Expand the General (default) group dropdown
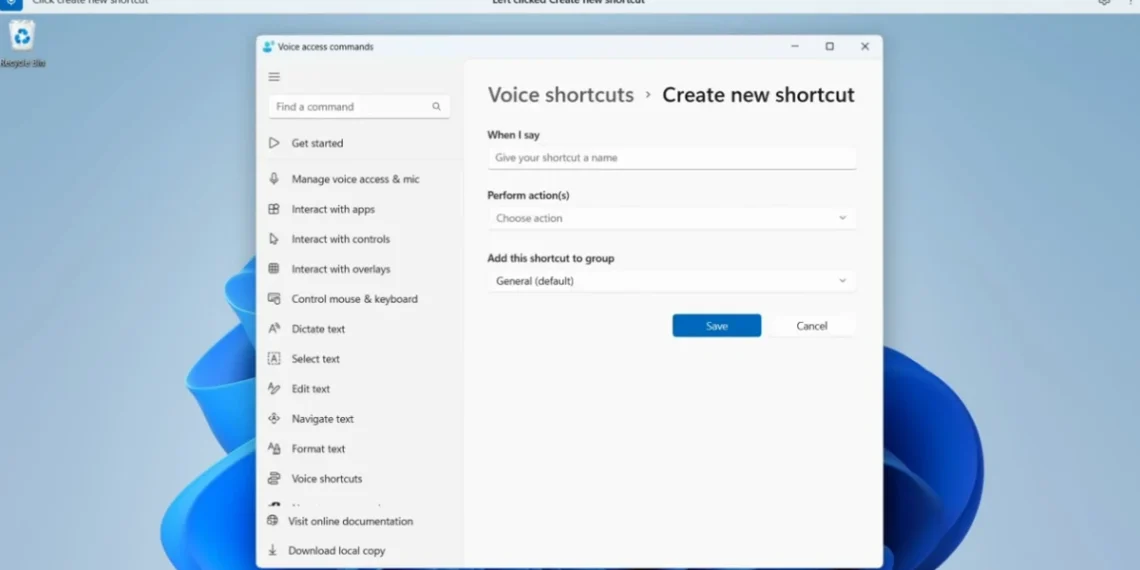The width and height of the screenshot is (1140, 570). (x=672, y=281)
